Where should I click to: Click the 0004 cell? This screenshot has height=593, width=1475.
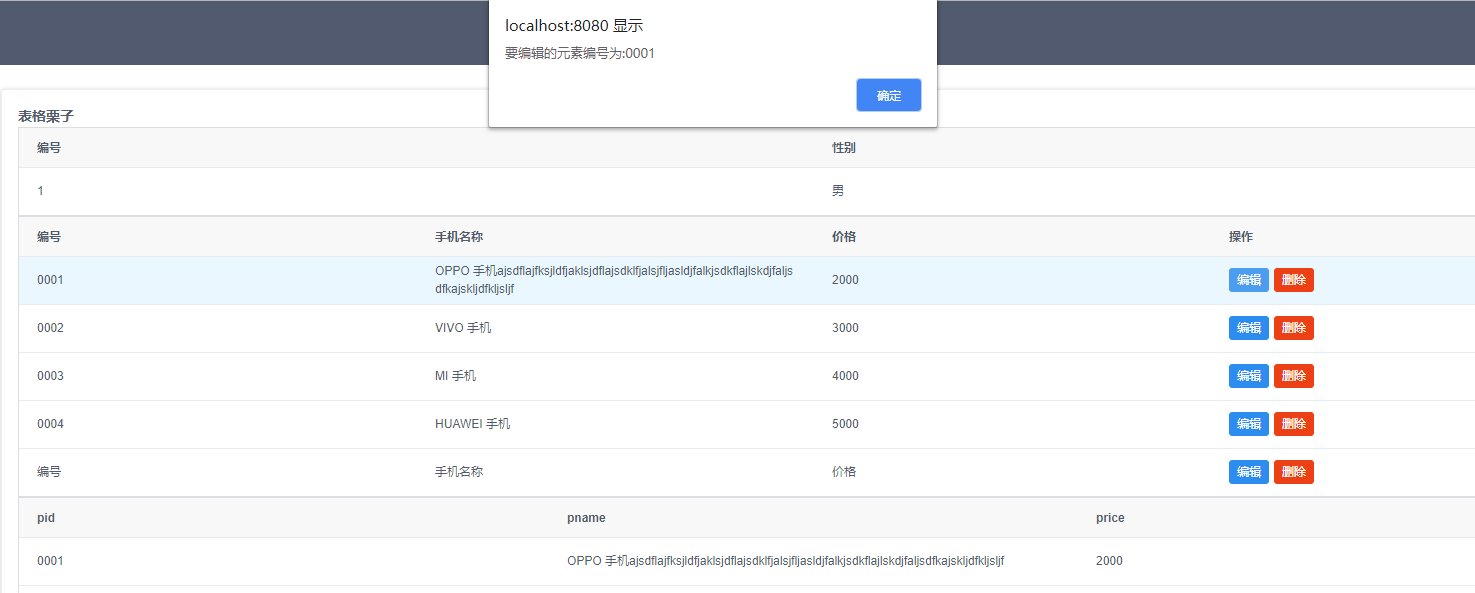point(50,424)
